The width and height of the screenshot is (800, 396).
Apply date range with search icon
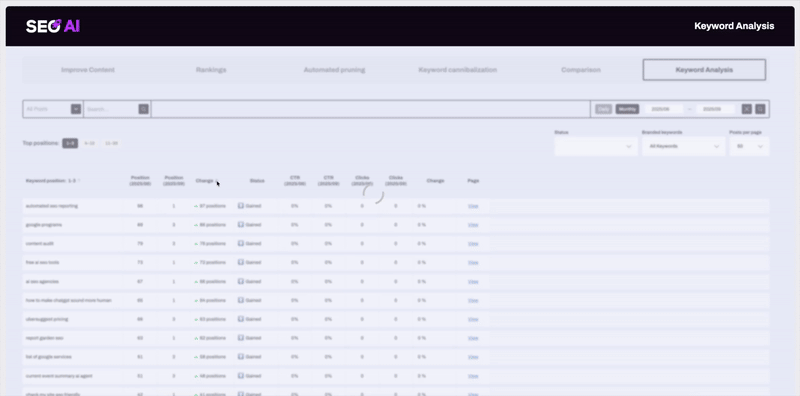[760, 109]
